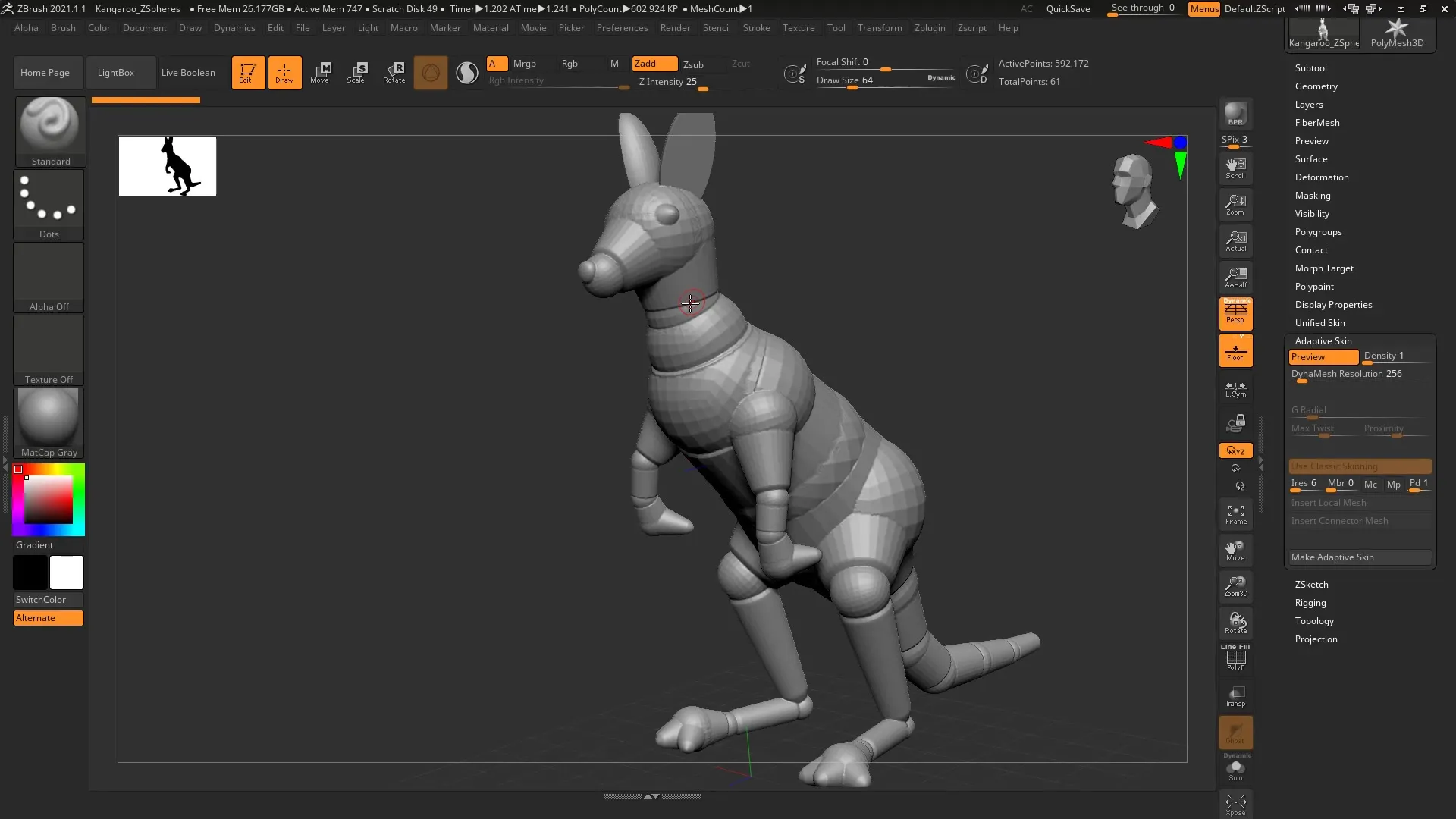Image resolution: width=1456 pixels, height=819 pixels.
Task: Click the Zoom canvas icon
Action: click(x=1235, y=204)
